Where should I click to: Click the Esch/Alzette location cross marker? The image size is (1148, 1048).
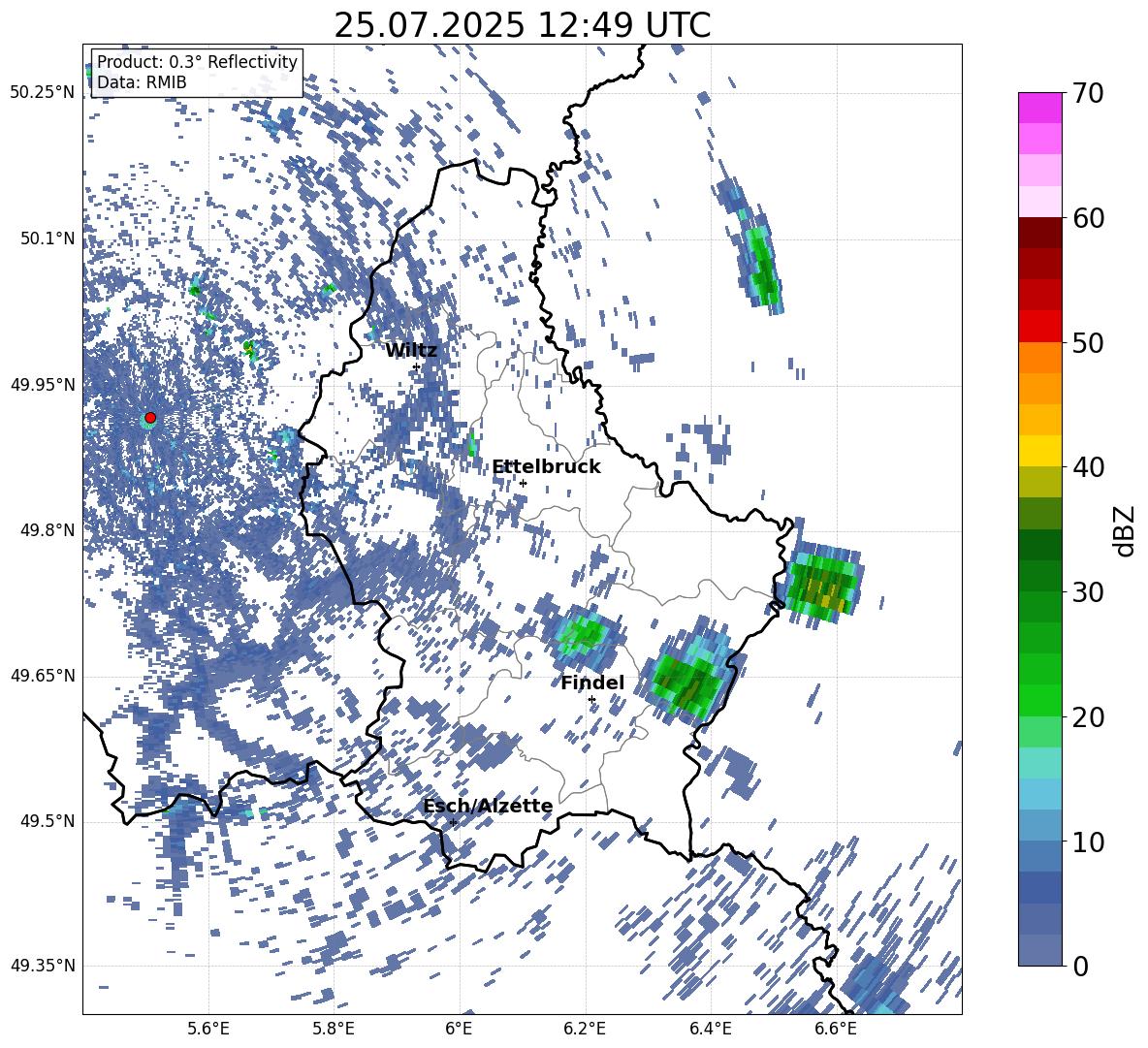coord(453,822)
